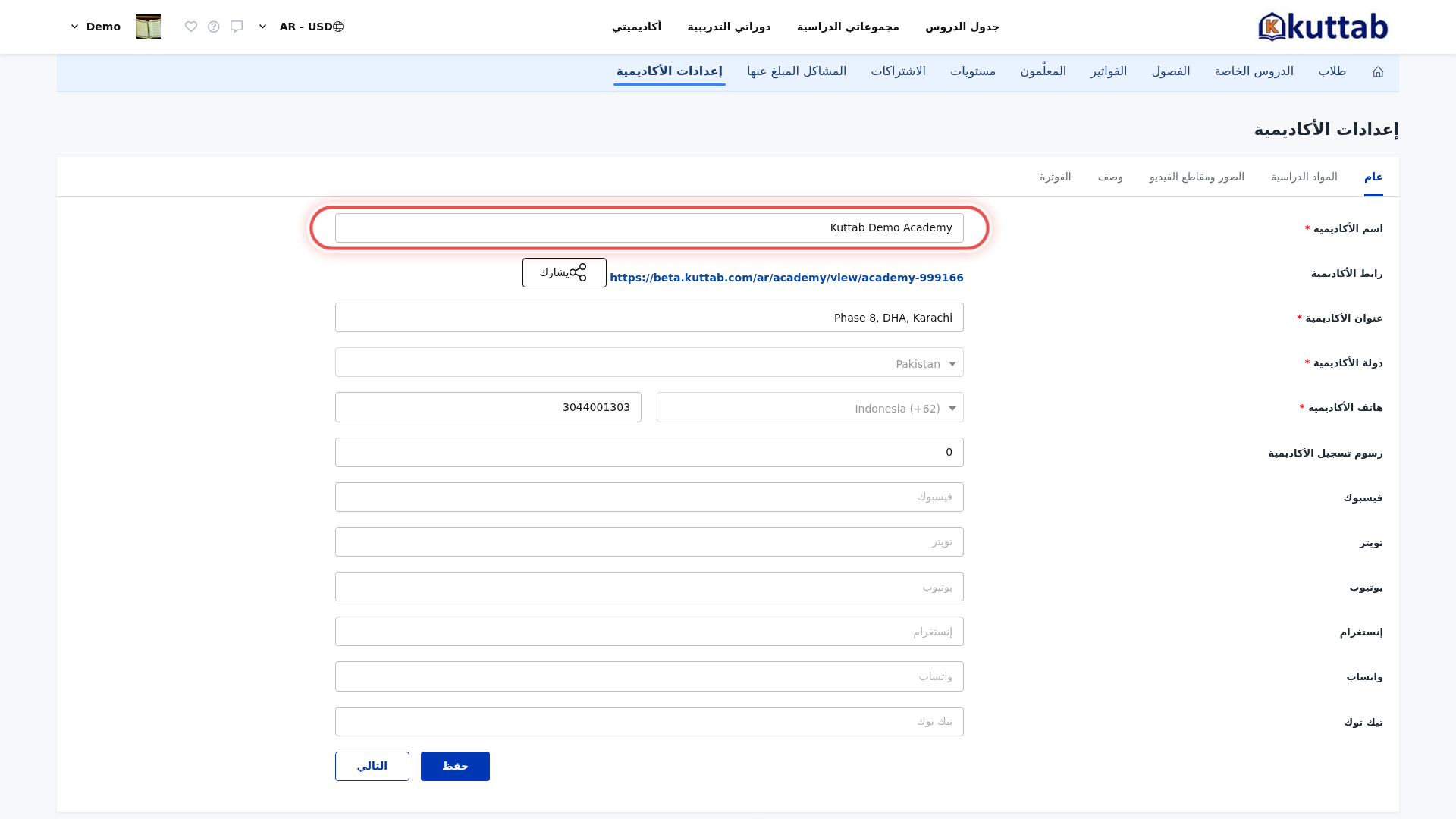Image resolution: width=1456 pixels, height=819 pixels.
Task: Select the الدروس الخاصة section tab
Action: coord(1254,71)
